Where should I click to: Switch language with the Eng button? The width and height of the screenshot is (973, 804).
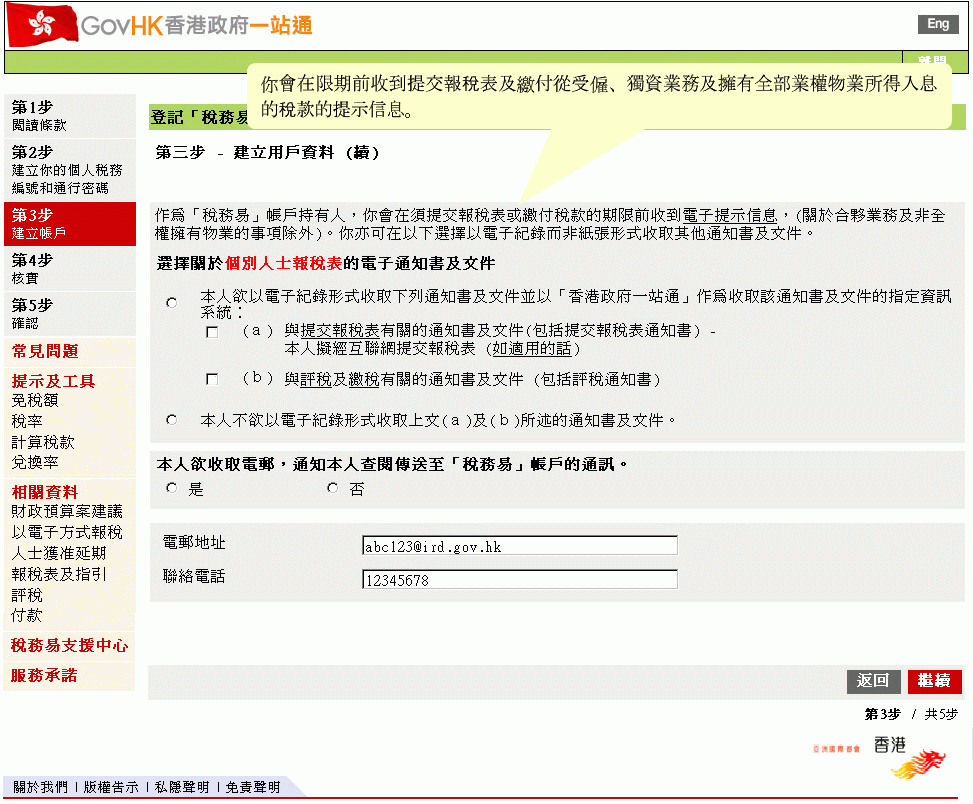coord(937,25)
